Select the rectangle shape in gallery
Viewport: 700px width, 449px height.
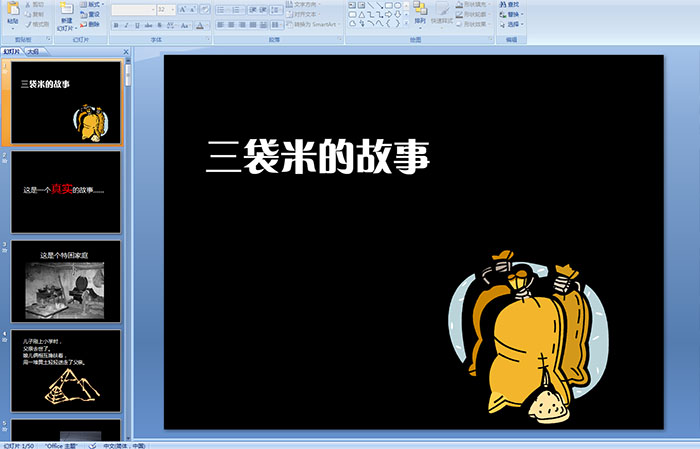pos(389,5)
